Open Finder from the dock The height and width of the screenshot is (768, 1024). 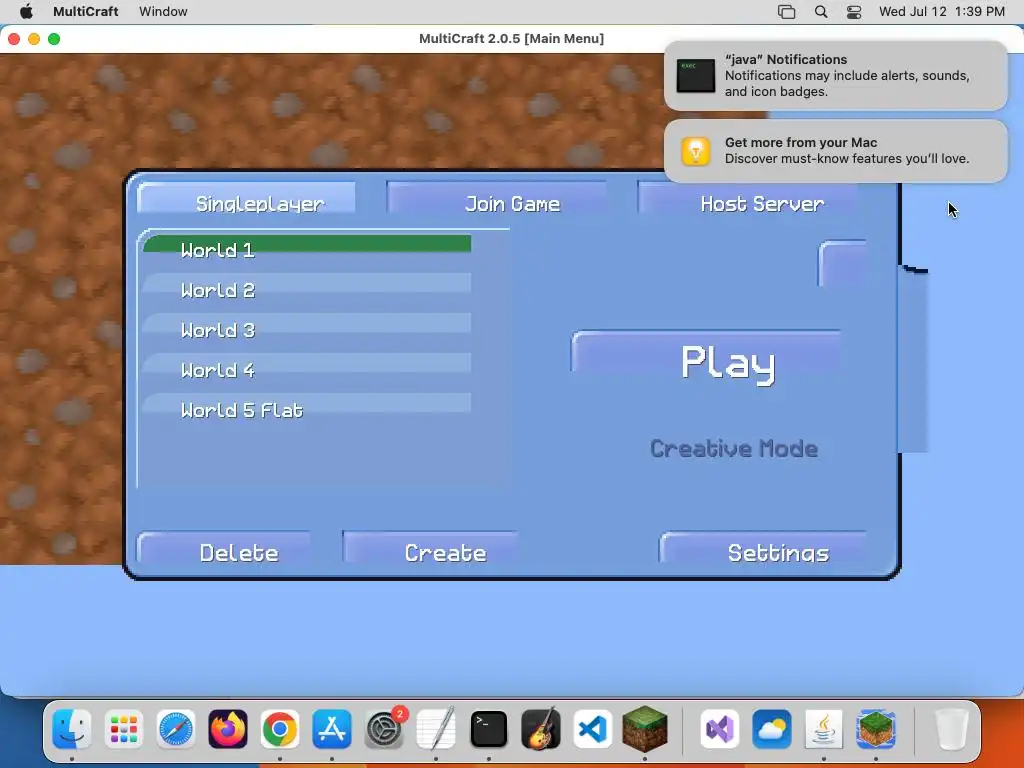tap(71, 729)
